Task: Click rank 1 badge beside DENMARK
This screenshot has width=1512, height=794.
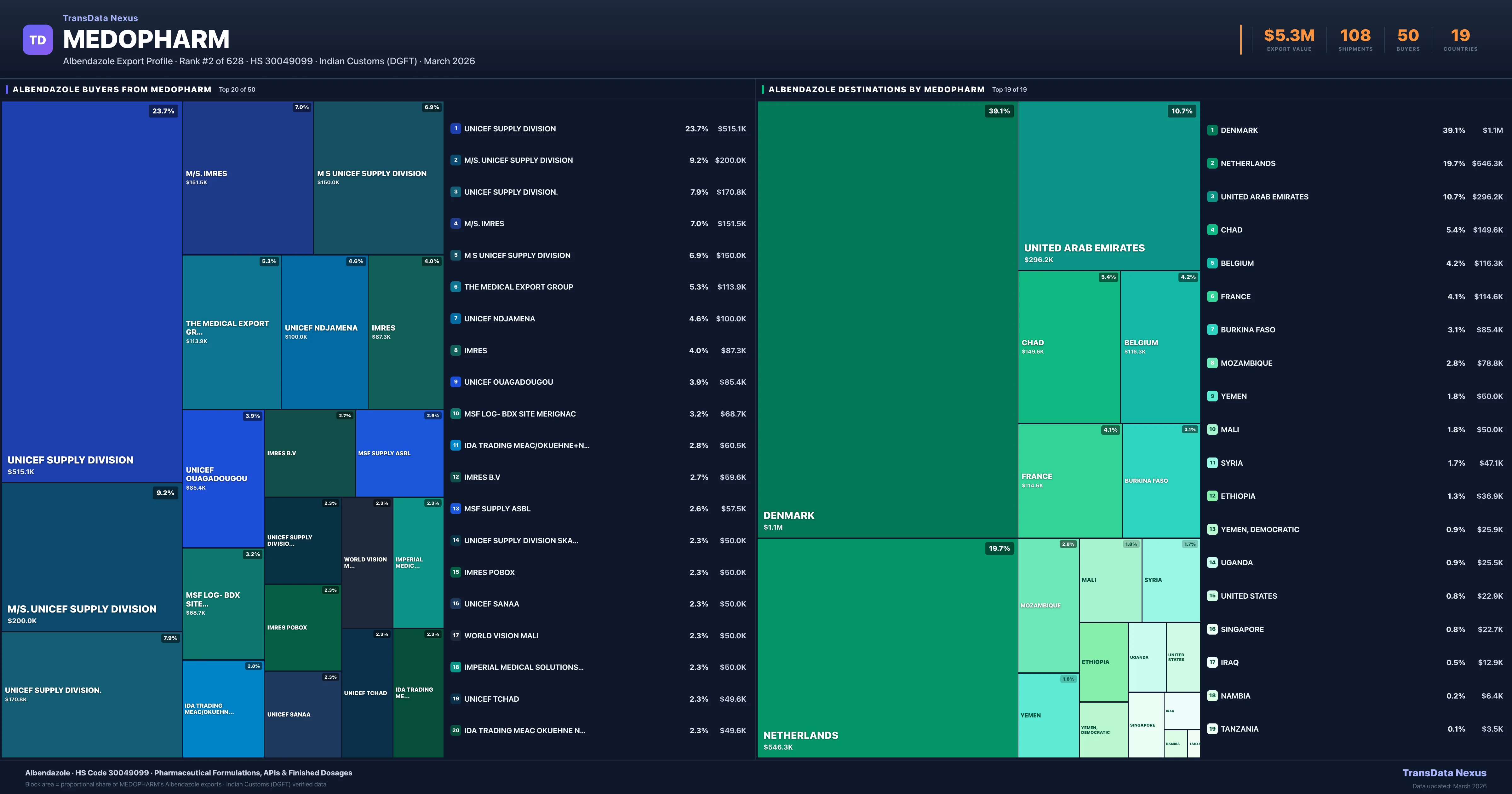Action: 1212,130
